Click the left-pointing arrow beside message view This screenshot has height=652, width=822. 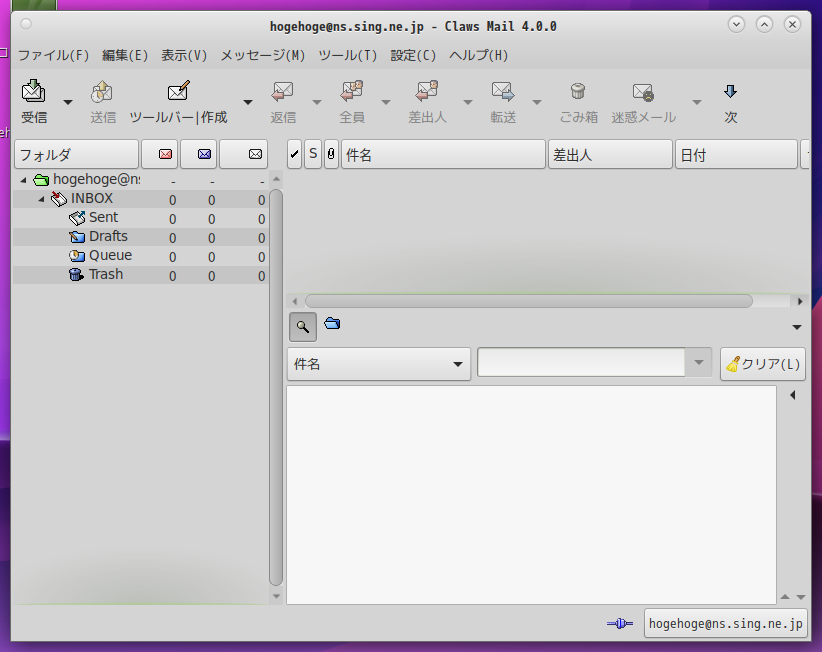pos(793,395)
